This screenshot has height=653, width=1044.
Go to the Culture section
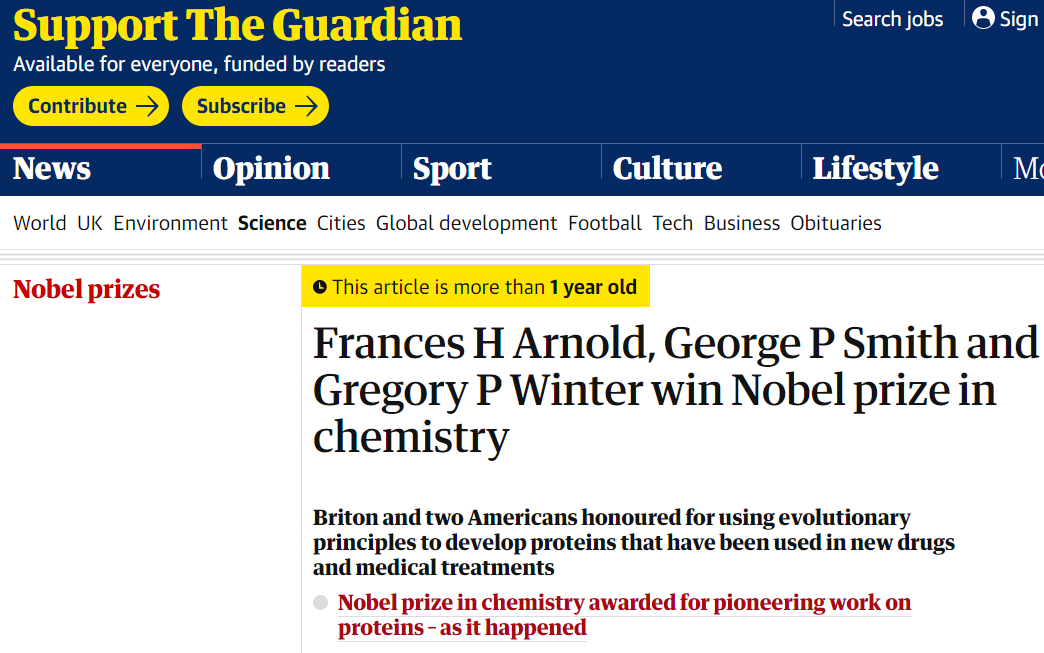click(x=667, y=169)
